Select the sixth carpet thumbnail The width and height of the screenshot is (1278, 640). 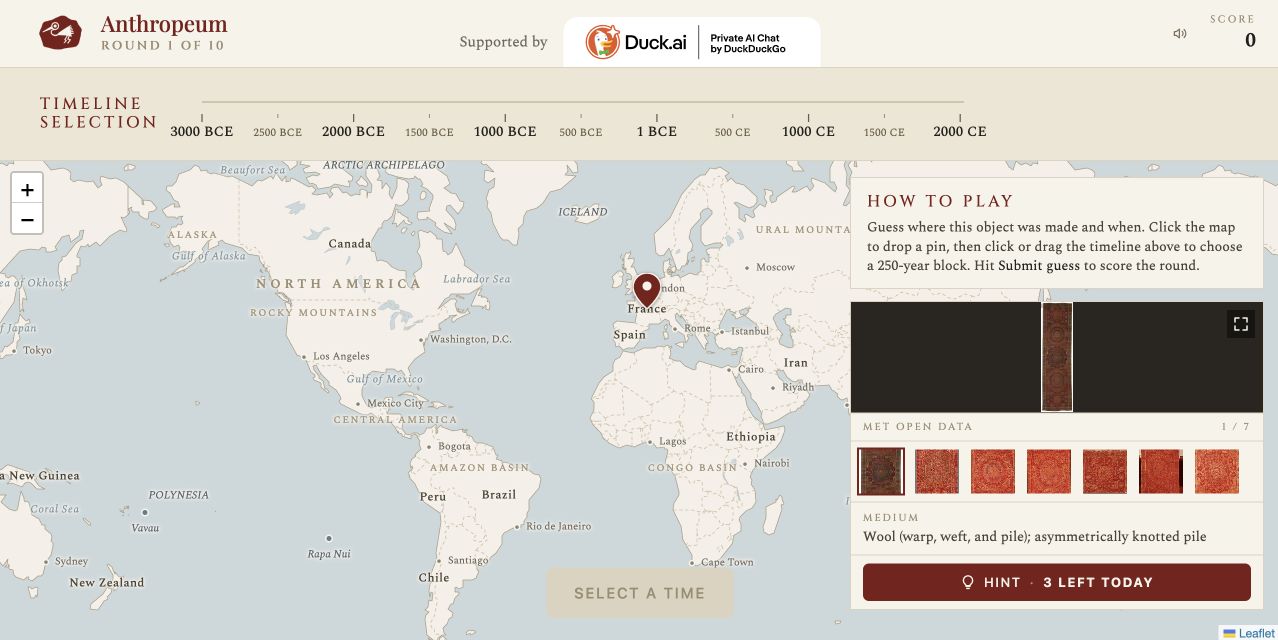[1161, 471]
